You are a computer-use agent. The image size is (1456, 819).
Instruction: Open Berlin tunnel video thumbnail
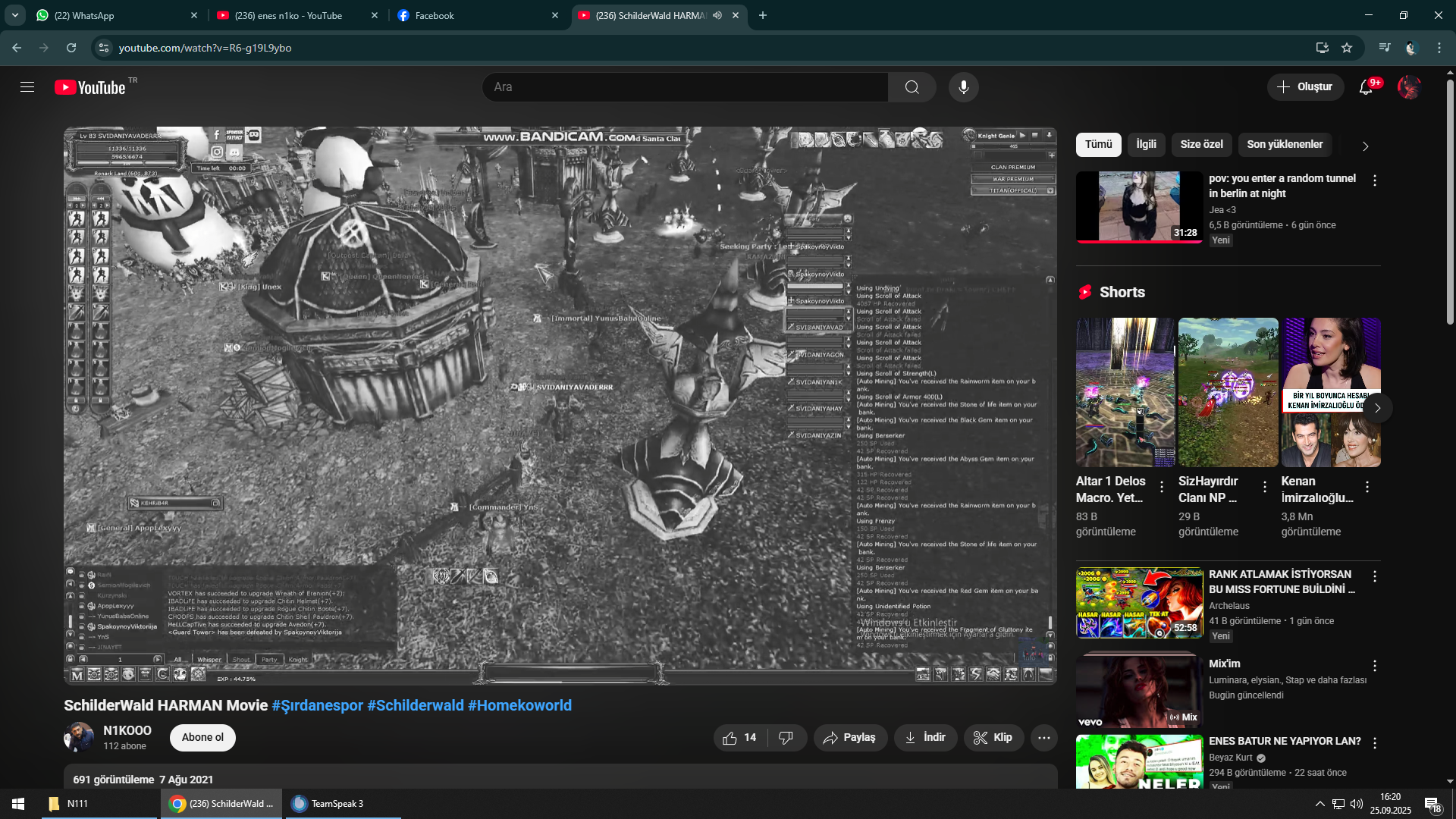click(x=1139, y=206)
